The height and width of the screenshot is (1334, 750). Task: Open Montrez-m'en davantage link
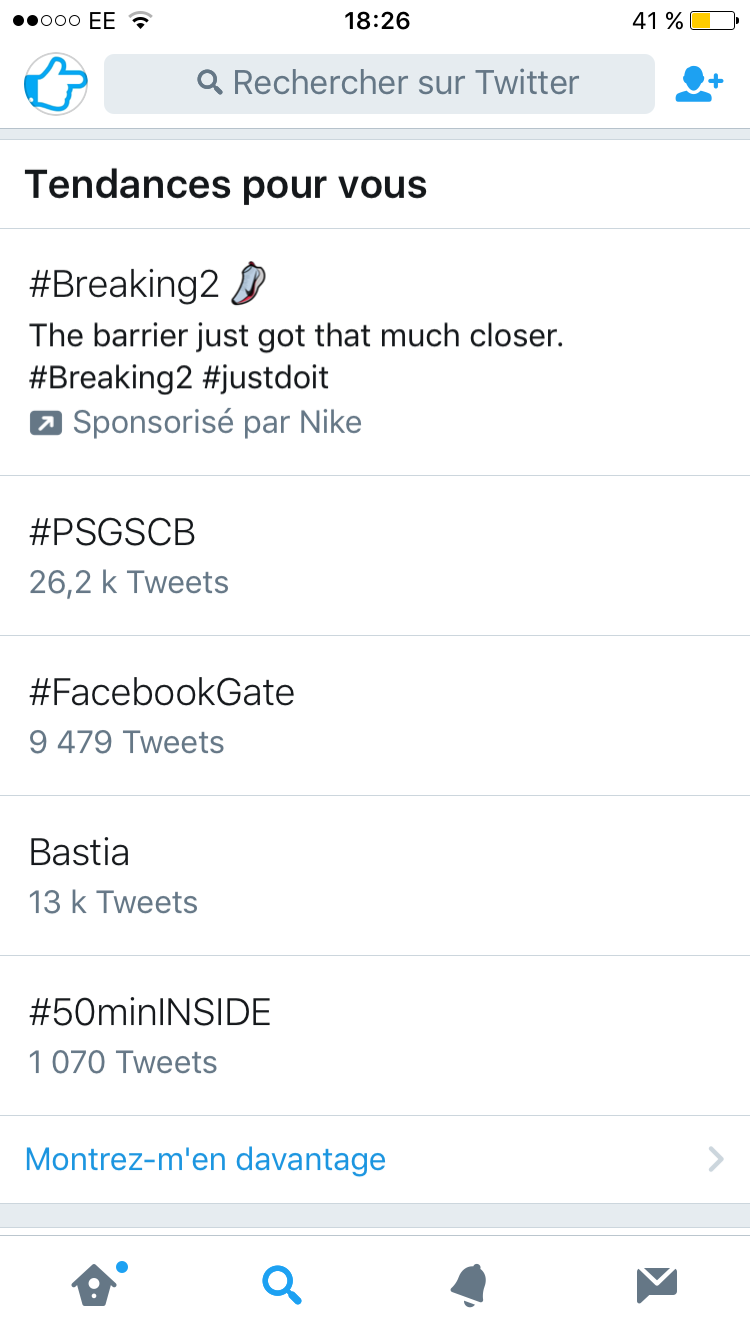tap(205, 1160)
